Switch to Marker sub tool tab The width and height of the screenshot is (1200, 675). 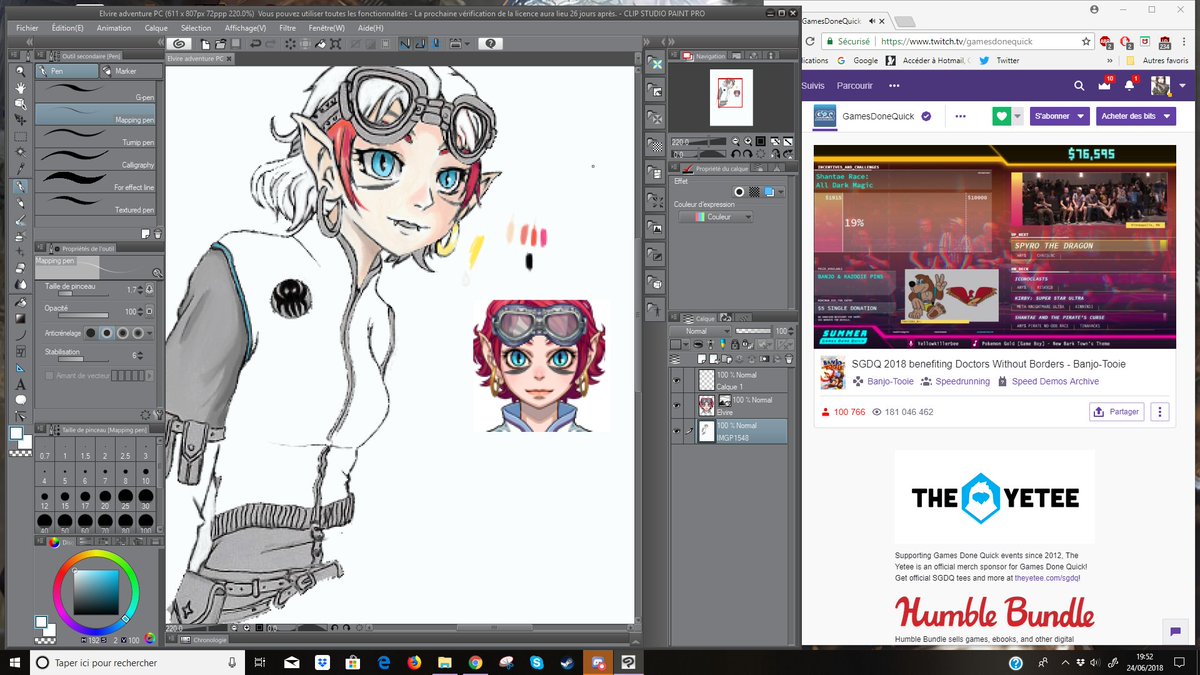pyautogui.click(x=130, y=71)
